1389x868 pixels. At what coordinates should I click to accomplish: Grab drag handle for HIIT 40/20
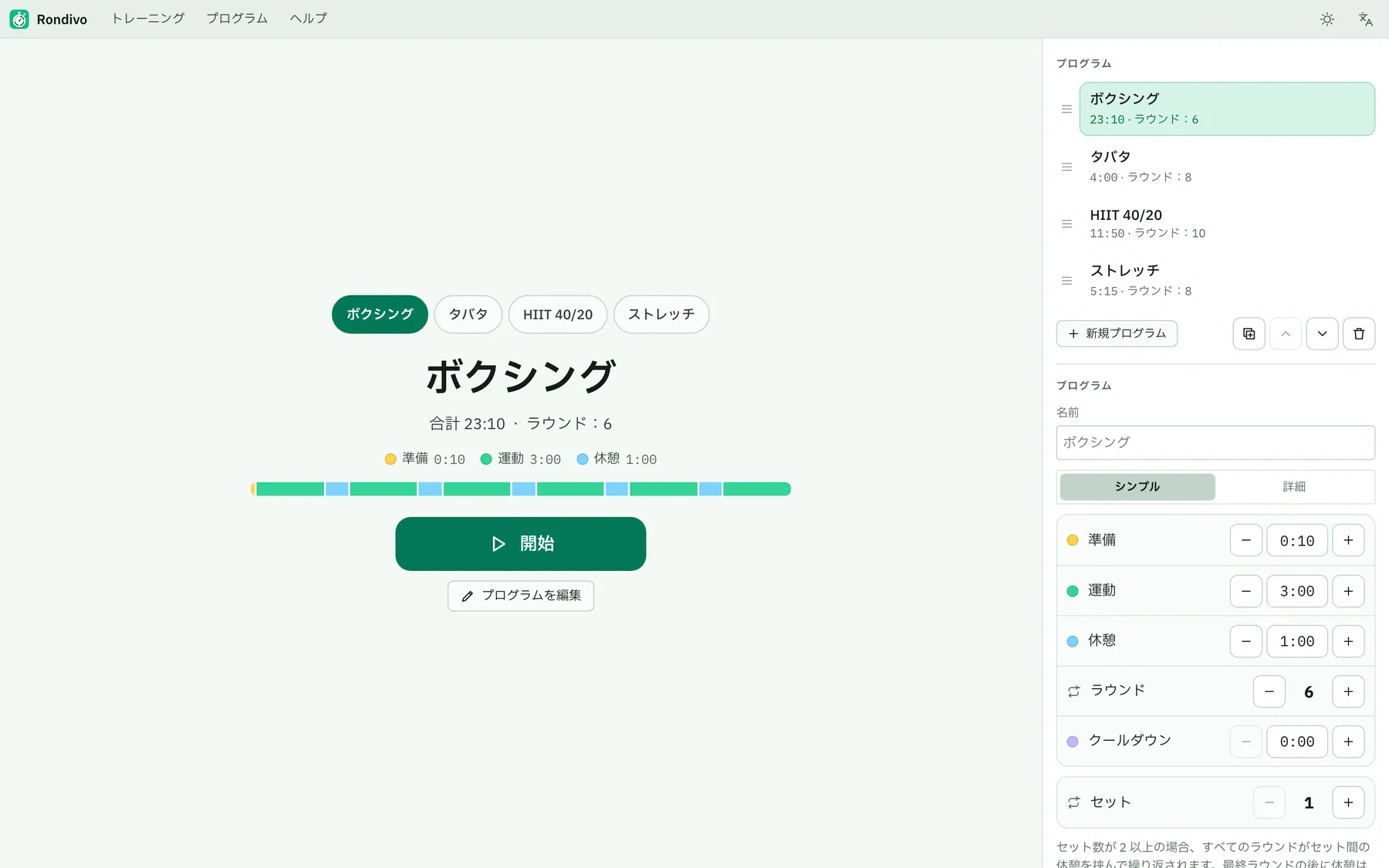click(x=1066, y=224)
